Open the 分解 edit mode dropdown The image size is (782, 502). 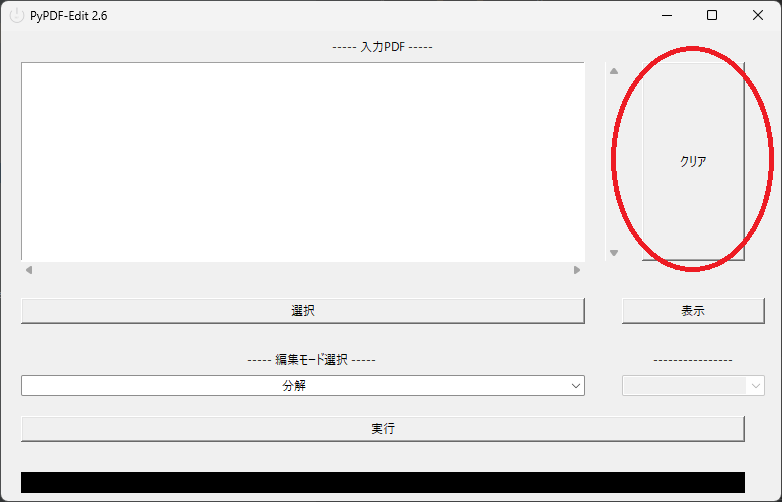pos(303,385)
